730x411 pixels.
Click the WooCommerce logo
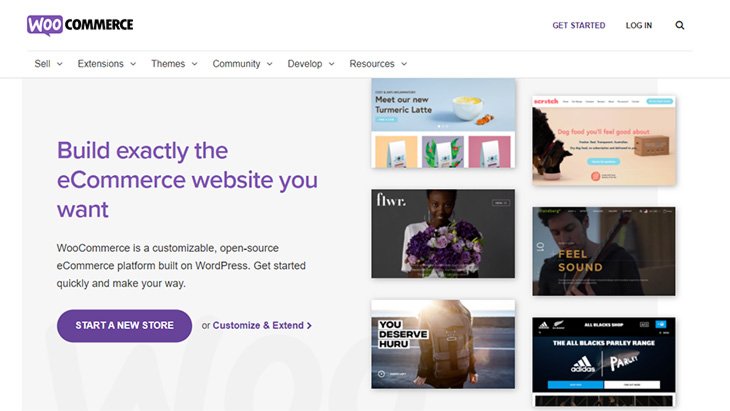pos(80,25)
